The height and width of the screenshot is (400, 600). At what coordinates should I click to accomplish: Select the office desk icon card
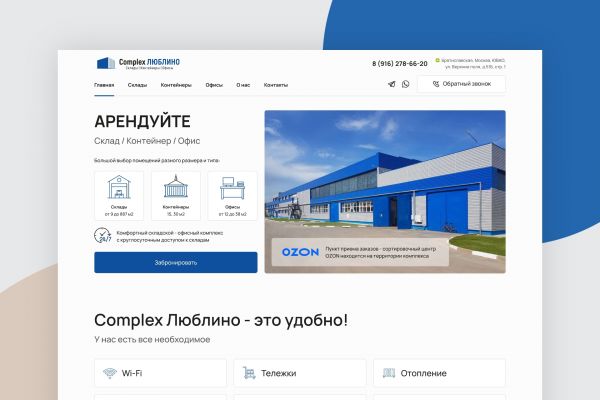coord(232,196)
